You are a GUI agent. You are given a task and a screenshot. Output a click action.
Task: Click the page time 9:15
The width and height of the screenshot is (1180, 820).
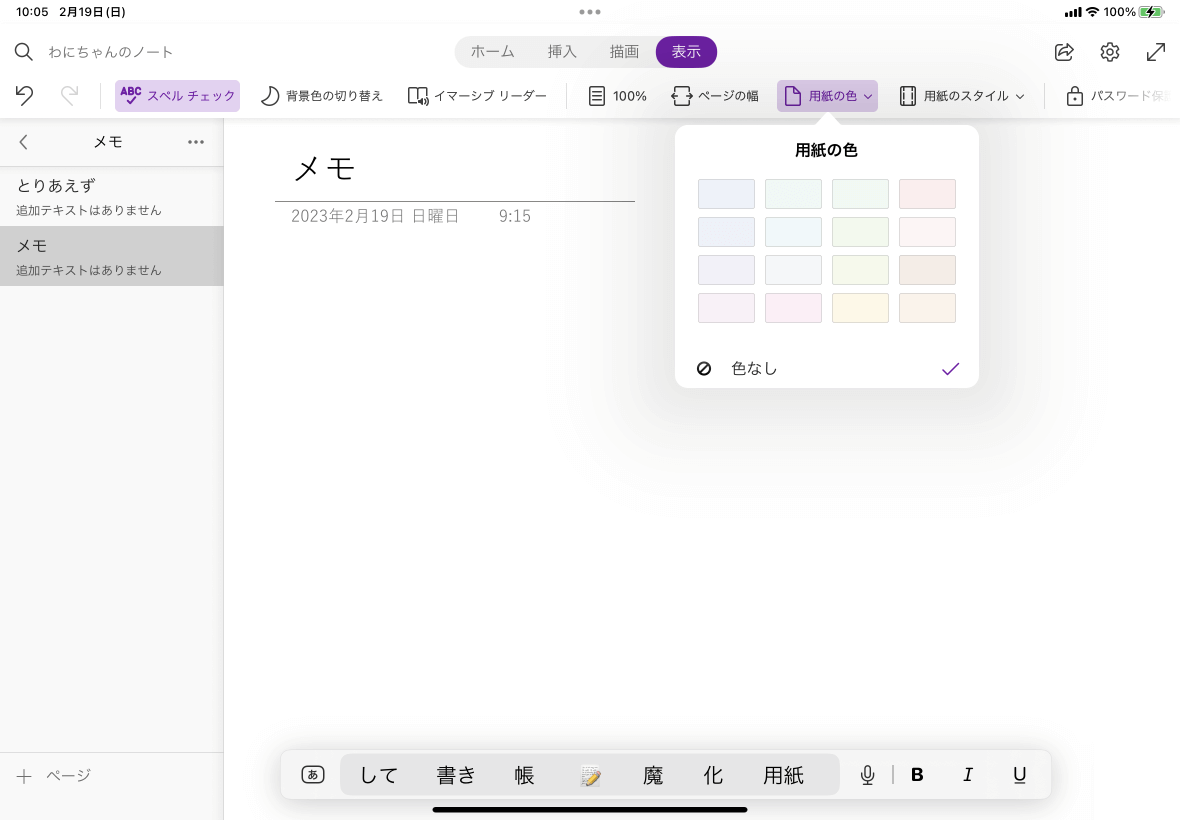click(x=515, y=216)
